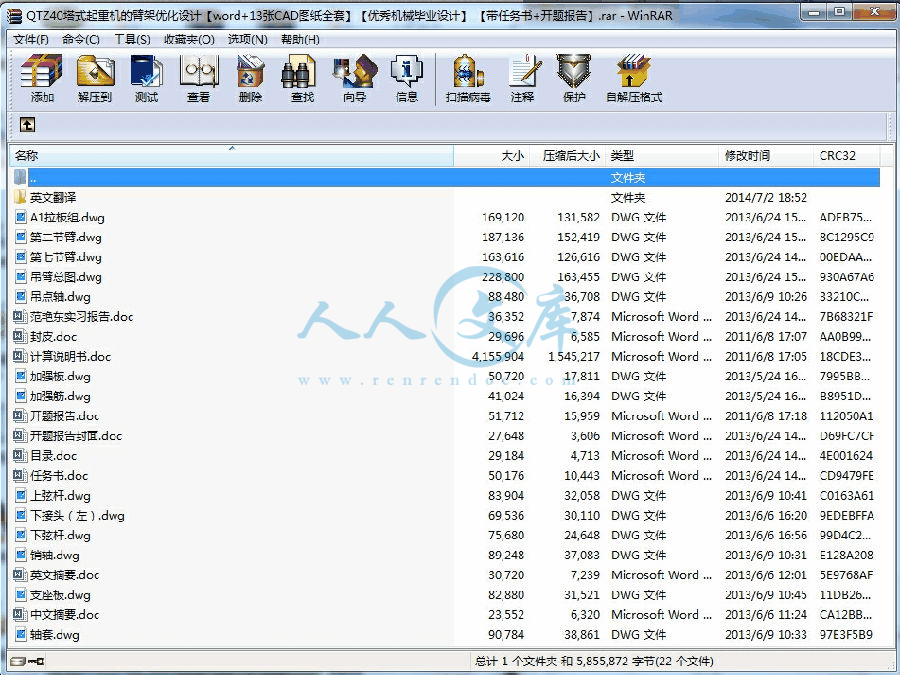Select file 吊臂总图.dwg
The image size is (900, 675).
point(66,277)
